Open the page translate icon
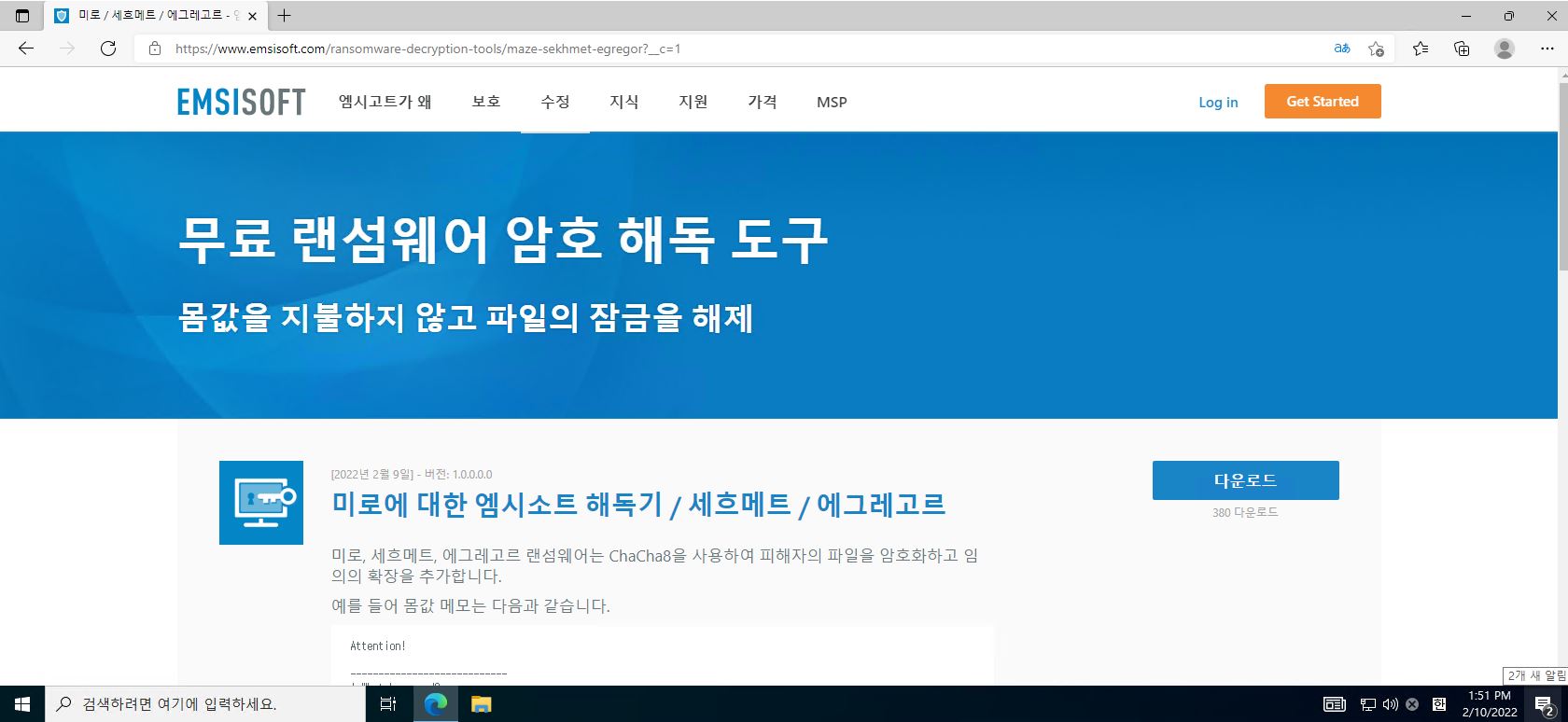1568x722 pixels. coord(1342,49)
